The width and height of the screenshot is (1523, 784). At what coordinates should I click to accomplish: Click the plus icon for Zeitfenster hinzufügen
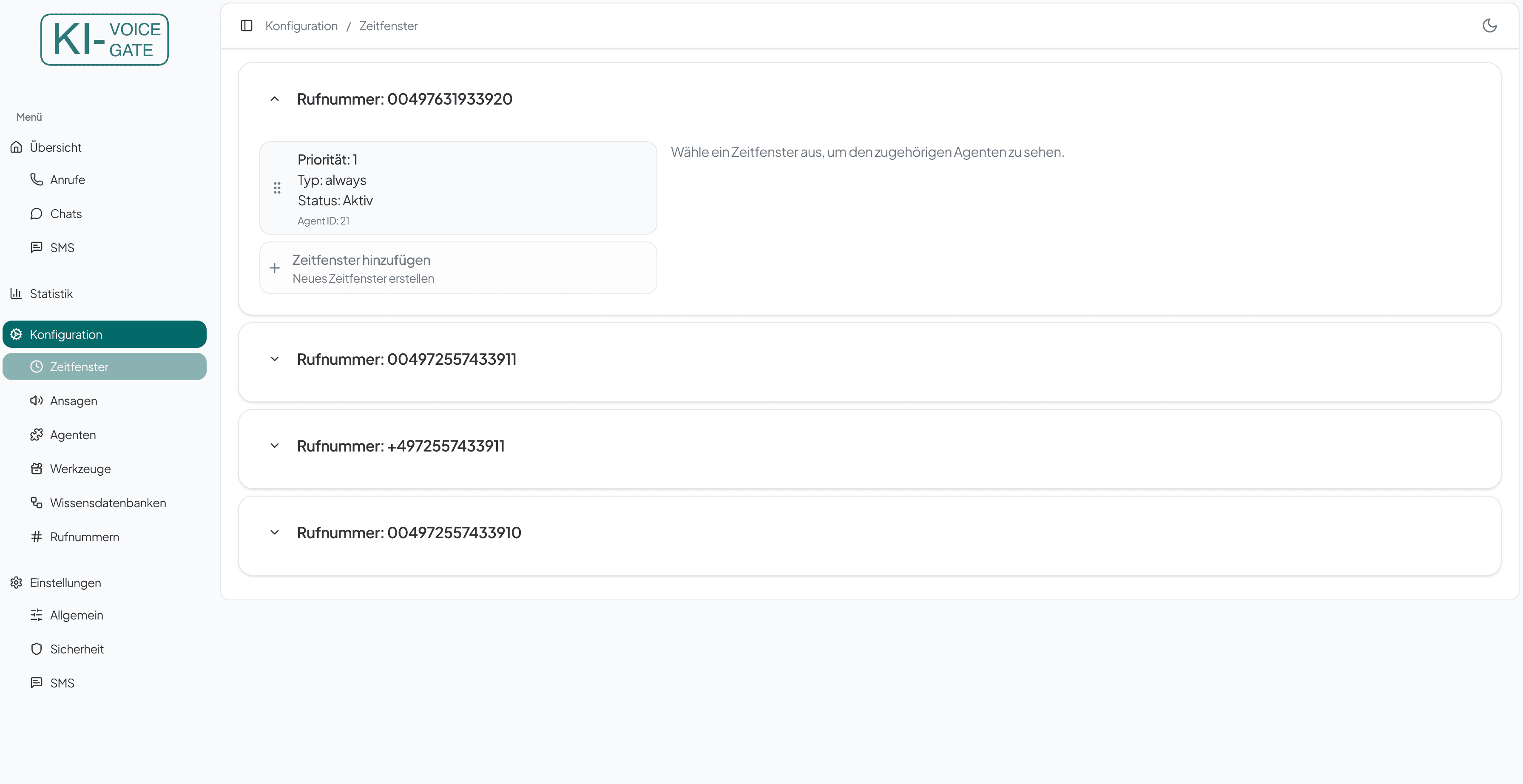click(274, 268)
